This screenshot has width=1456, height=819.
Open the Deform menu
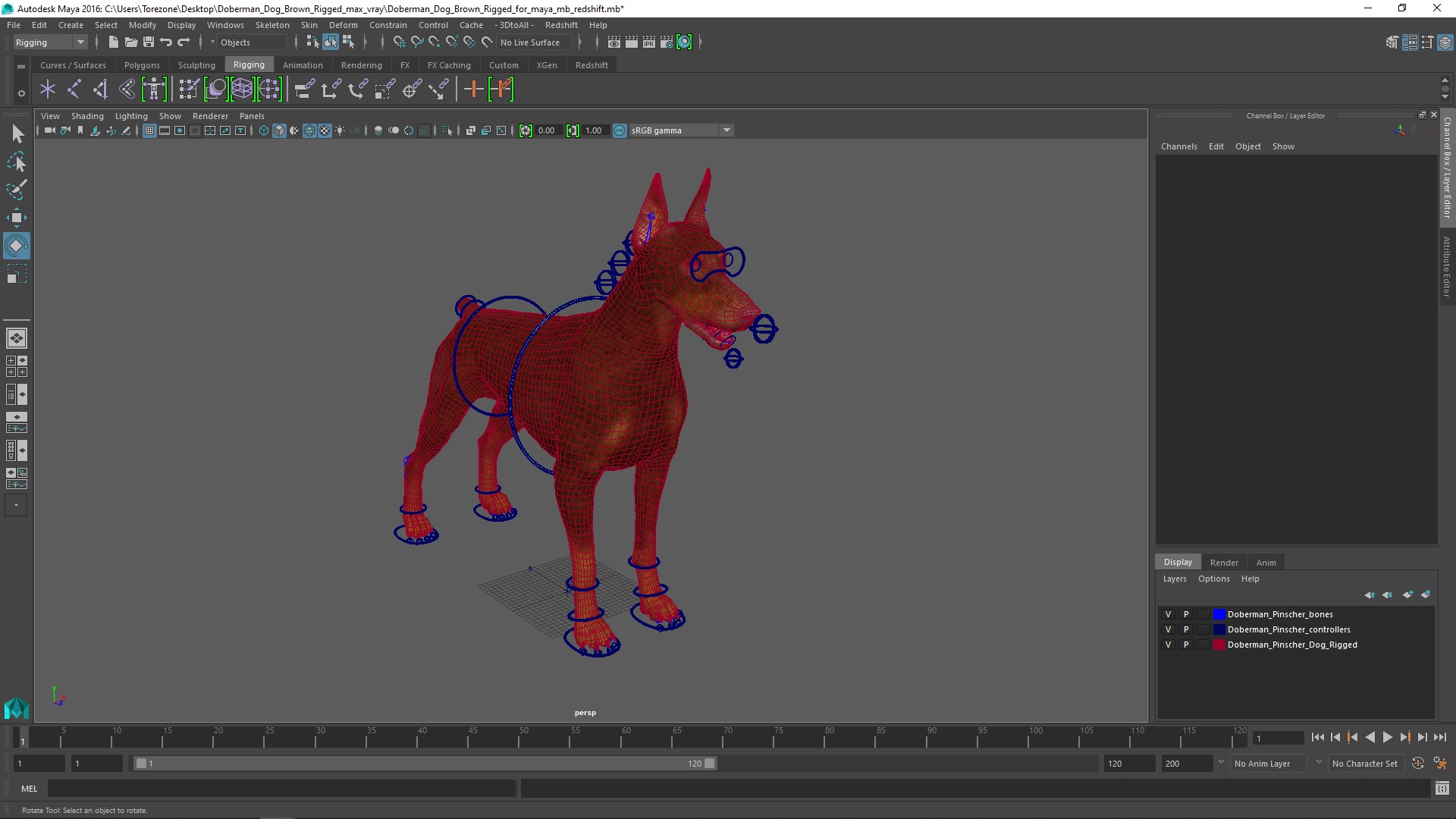click(343, 25)
